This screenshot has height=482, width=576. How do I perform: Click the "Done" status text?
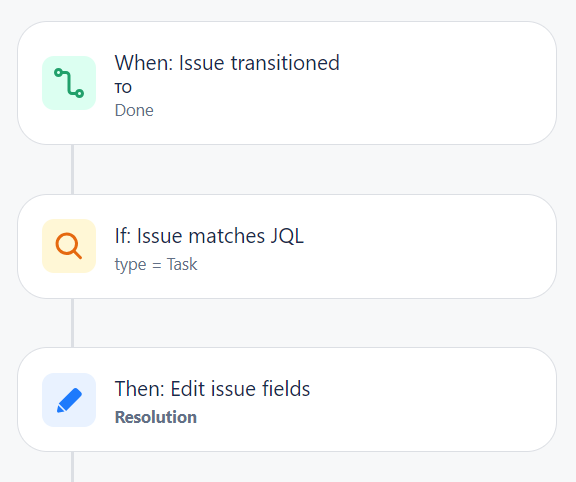(134, 110)
